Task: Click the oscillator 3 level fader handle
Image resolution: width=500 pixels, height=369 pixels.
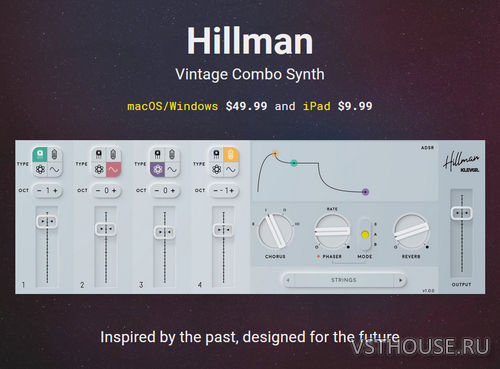Action: tap(165, 232)
